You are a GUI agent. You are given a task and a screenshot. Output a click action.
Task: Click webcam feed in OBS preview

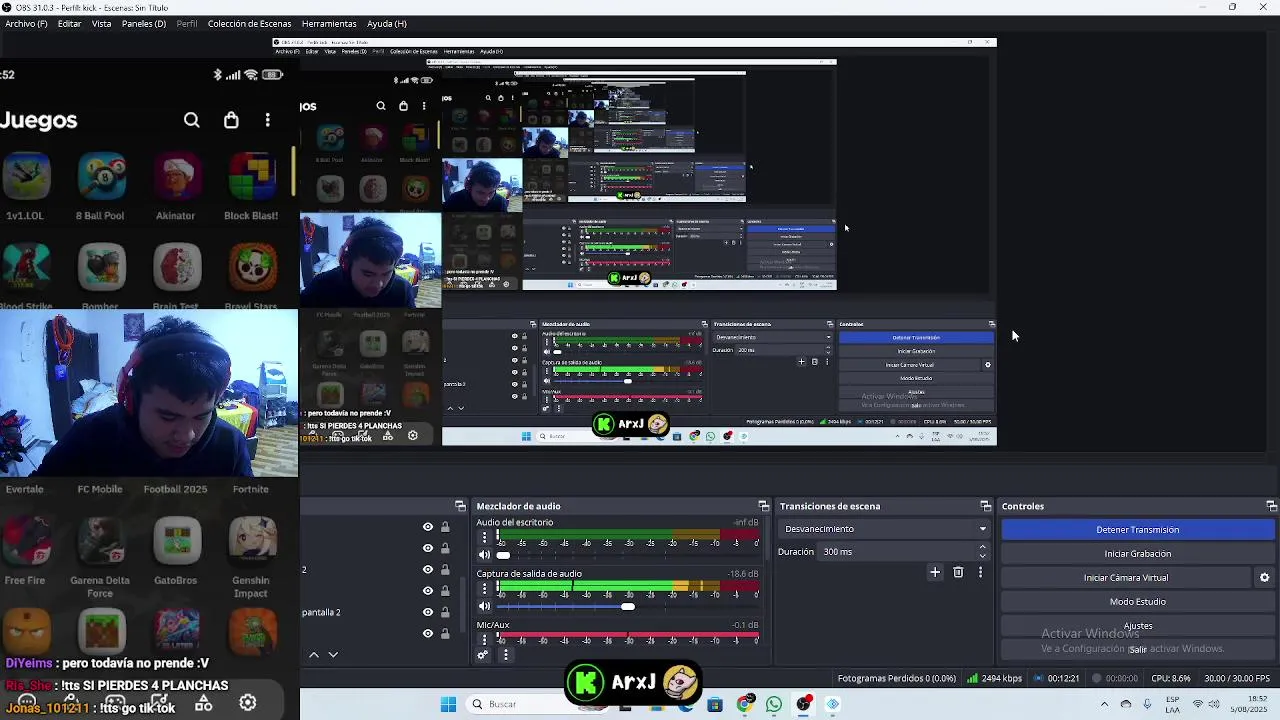[148, 393]
